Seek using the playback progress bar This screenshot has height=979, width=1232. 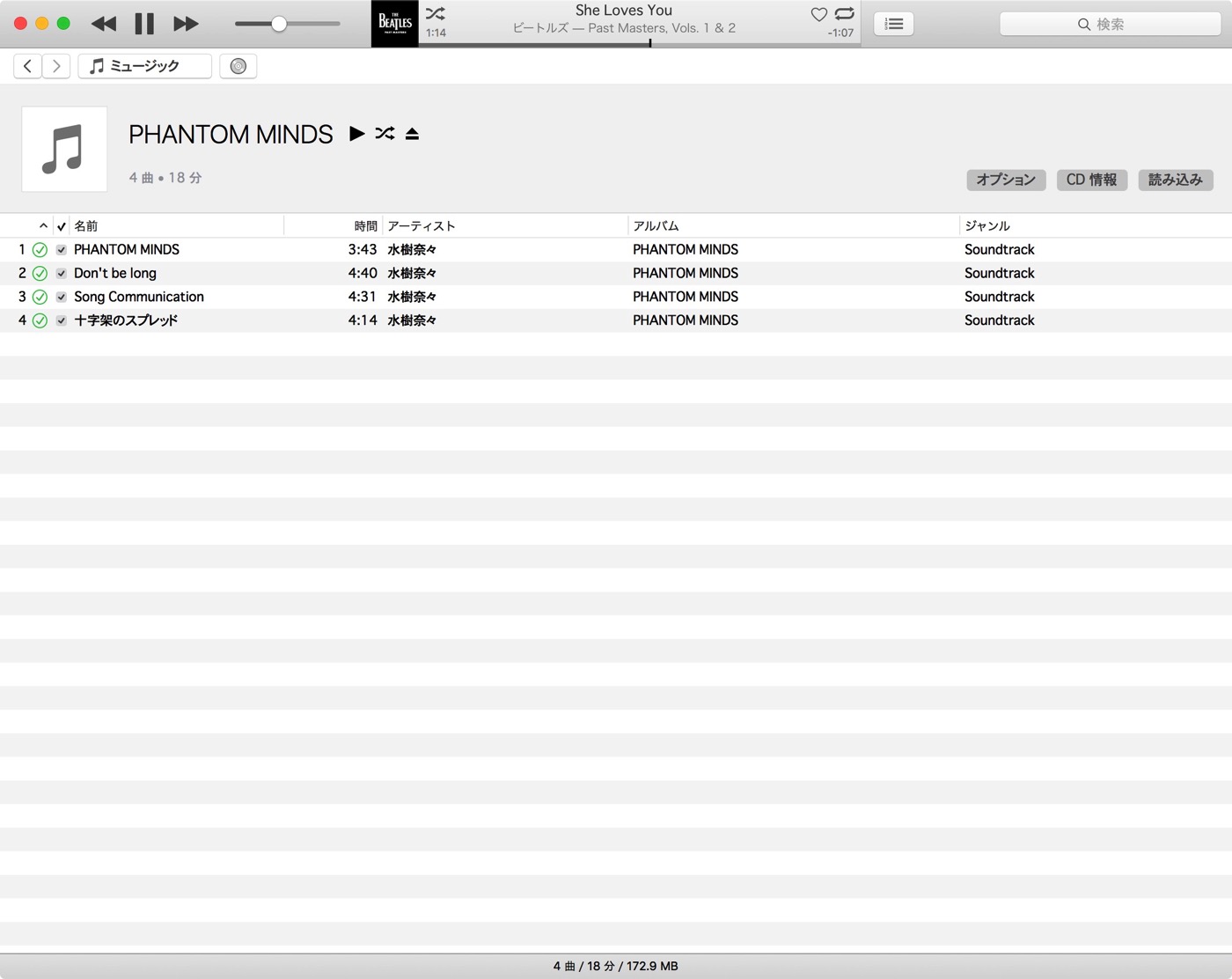tap(640, 44)
